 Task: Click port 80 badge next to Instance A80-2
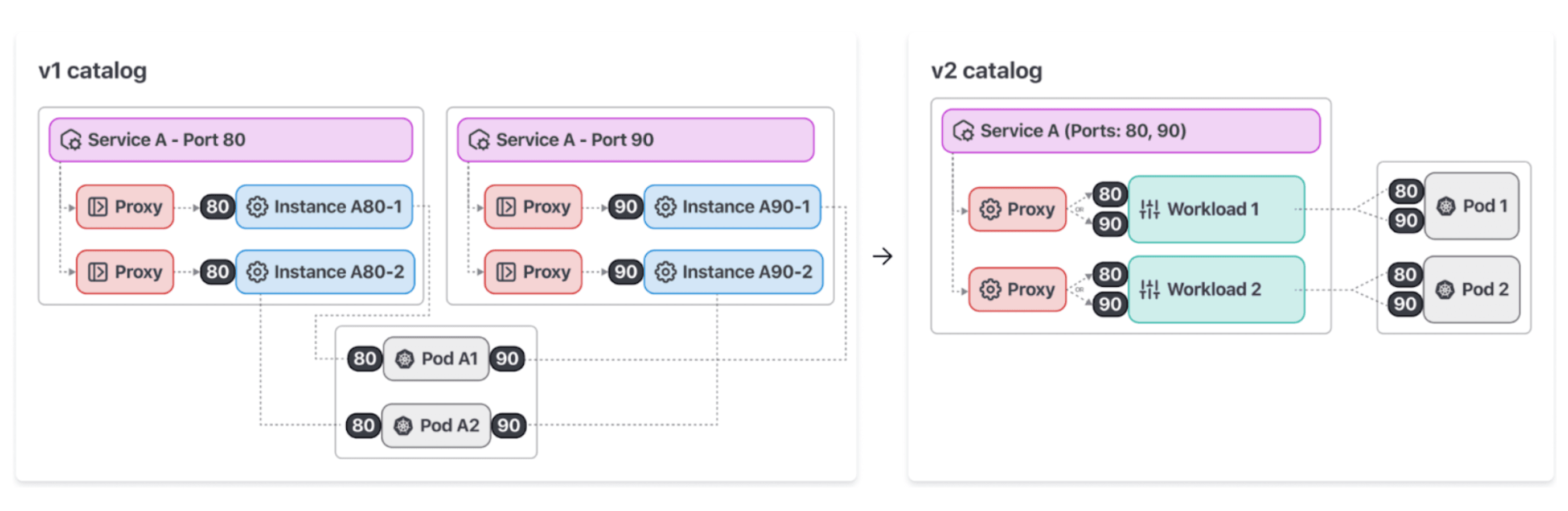pos(217,272)
